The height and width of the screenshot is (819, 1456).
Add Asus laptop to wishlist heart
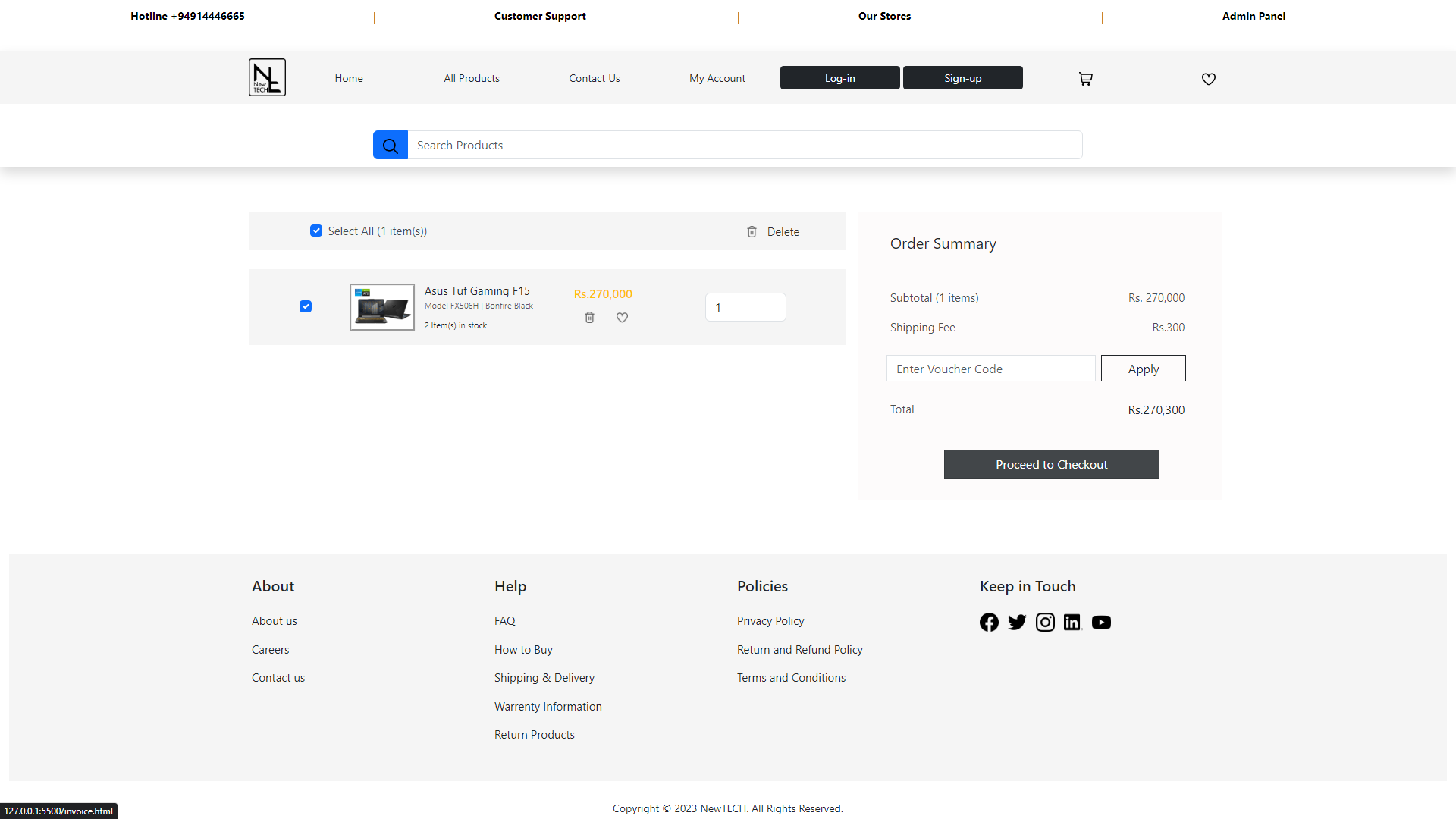point(622,318)
